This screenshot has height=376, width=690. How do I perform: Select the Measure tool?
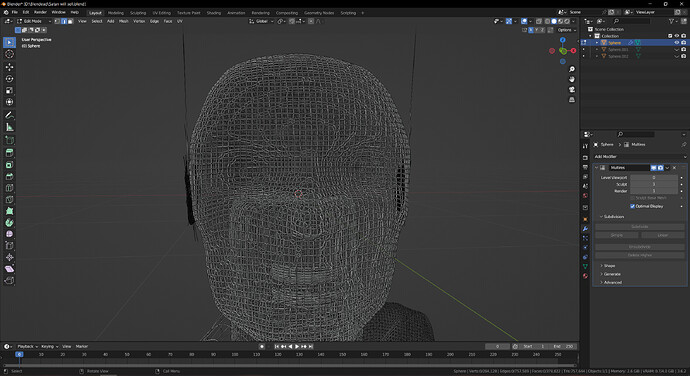[x=9, y=127]
